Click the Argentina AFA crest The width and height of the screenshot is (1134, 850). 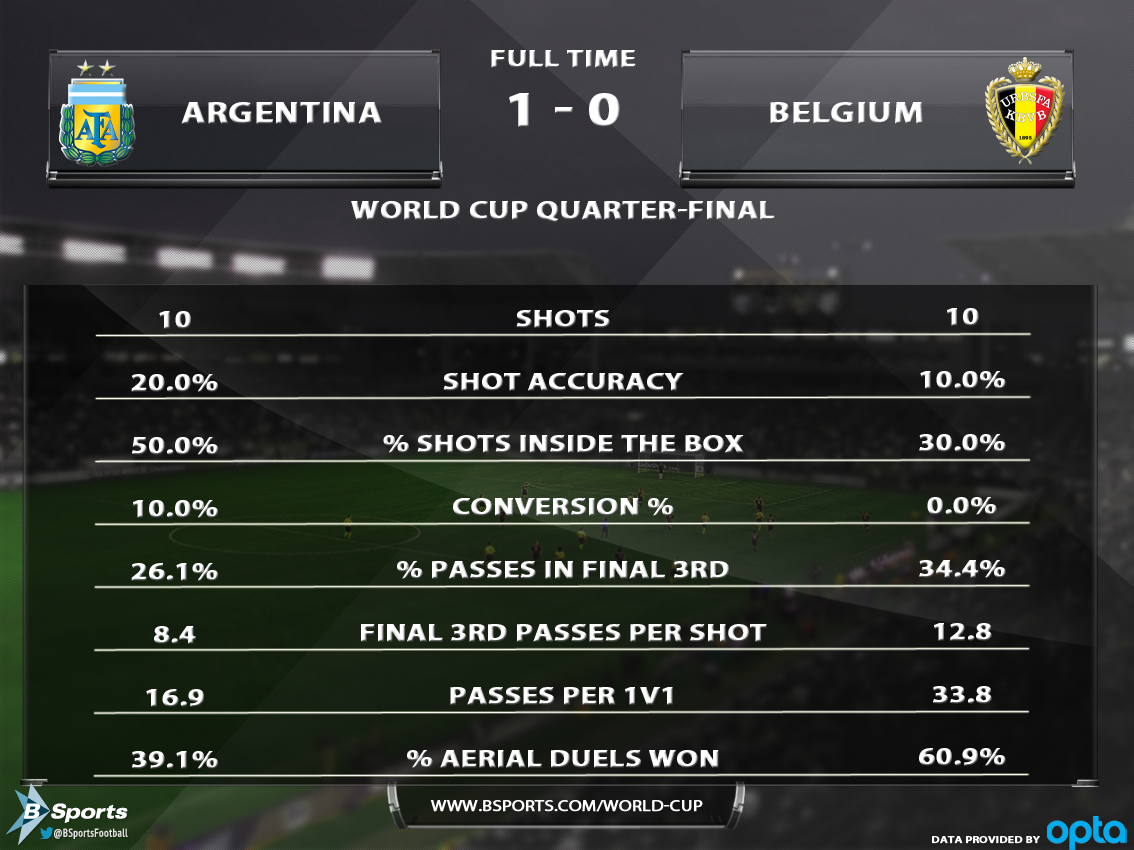click(98, 112)
